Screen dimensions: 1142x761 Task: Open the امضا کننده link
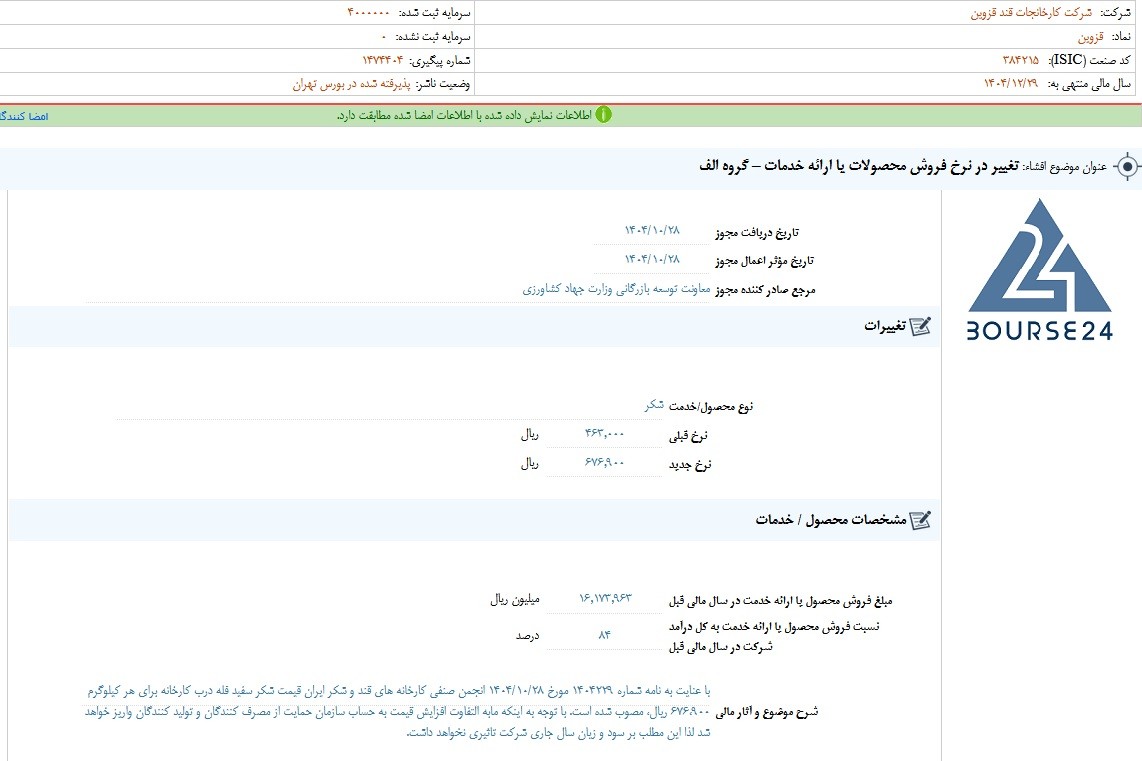[24, 117]
